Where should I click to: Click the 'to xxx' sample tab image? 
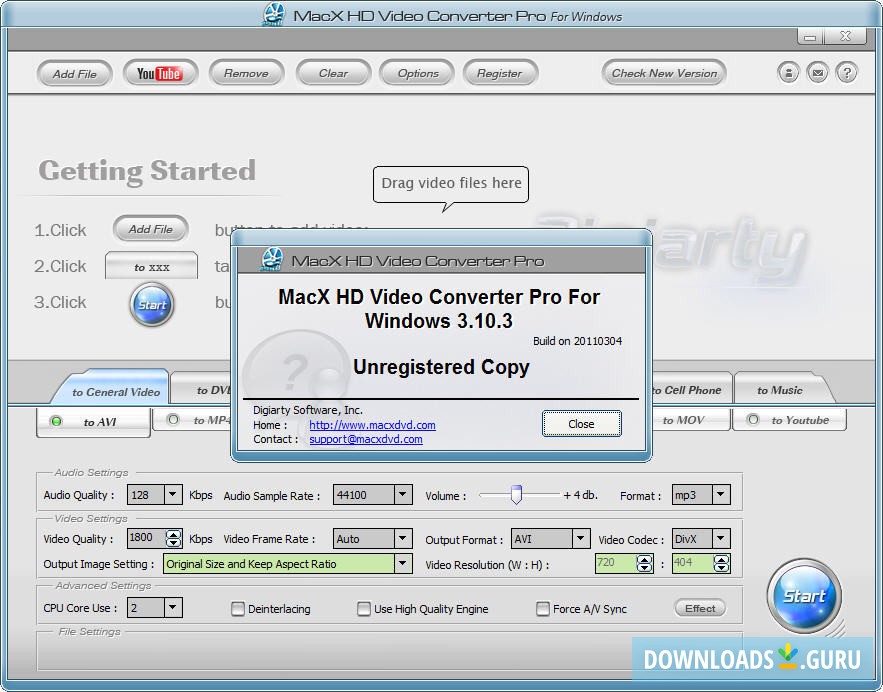[x=151, y=266]
